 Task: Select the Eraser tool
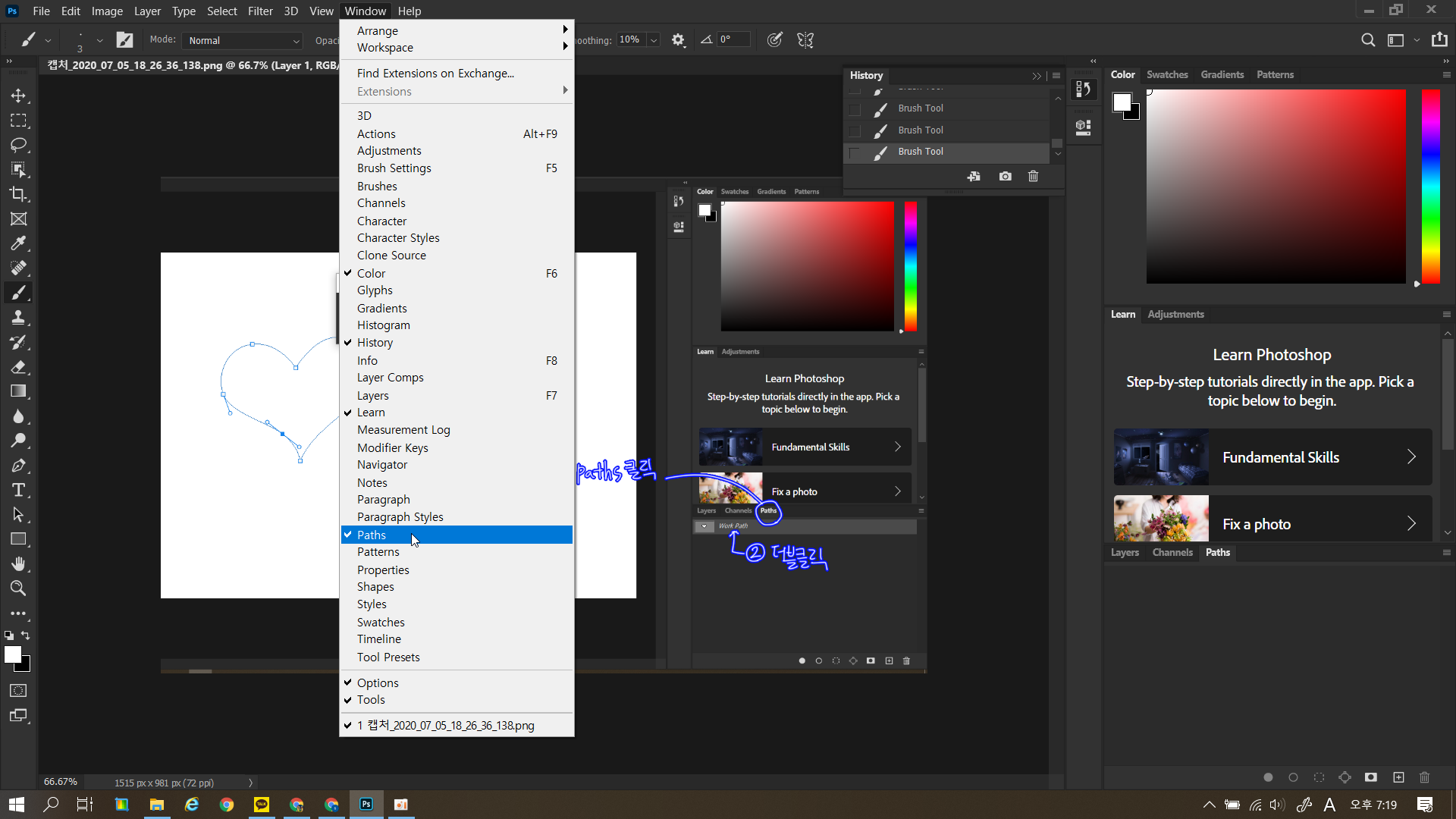click(x=18, y=367)
